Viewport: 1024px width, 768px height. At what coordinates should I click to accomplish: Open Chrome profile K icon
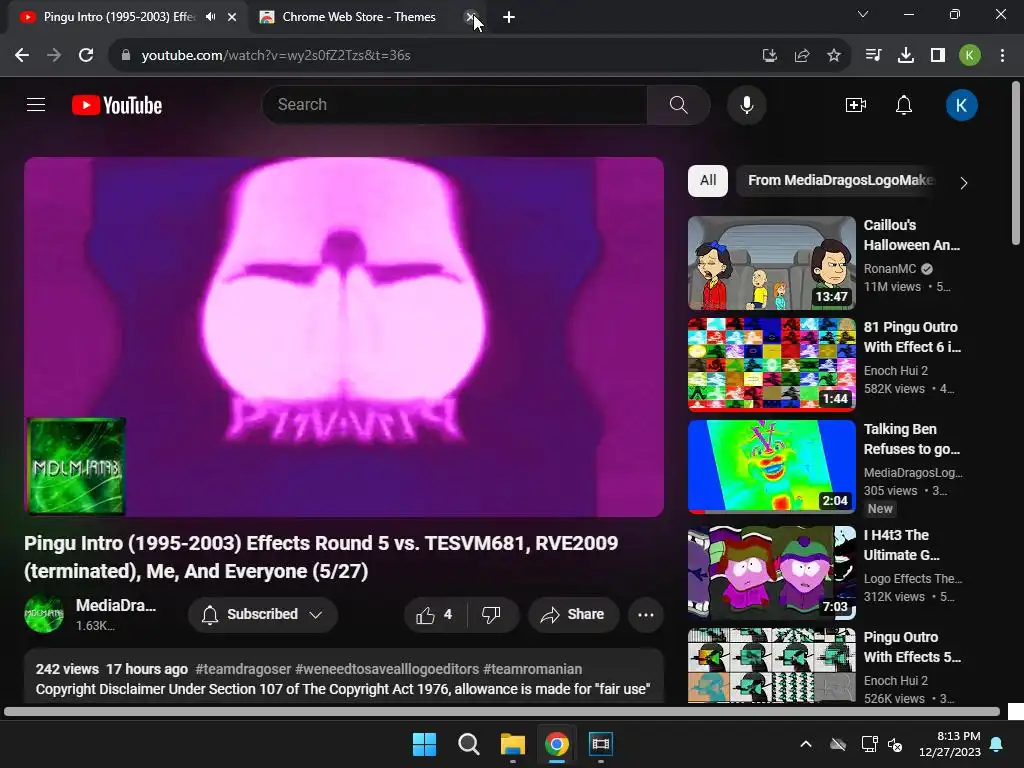click(970, 56)
